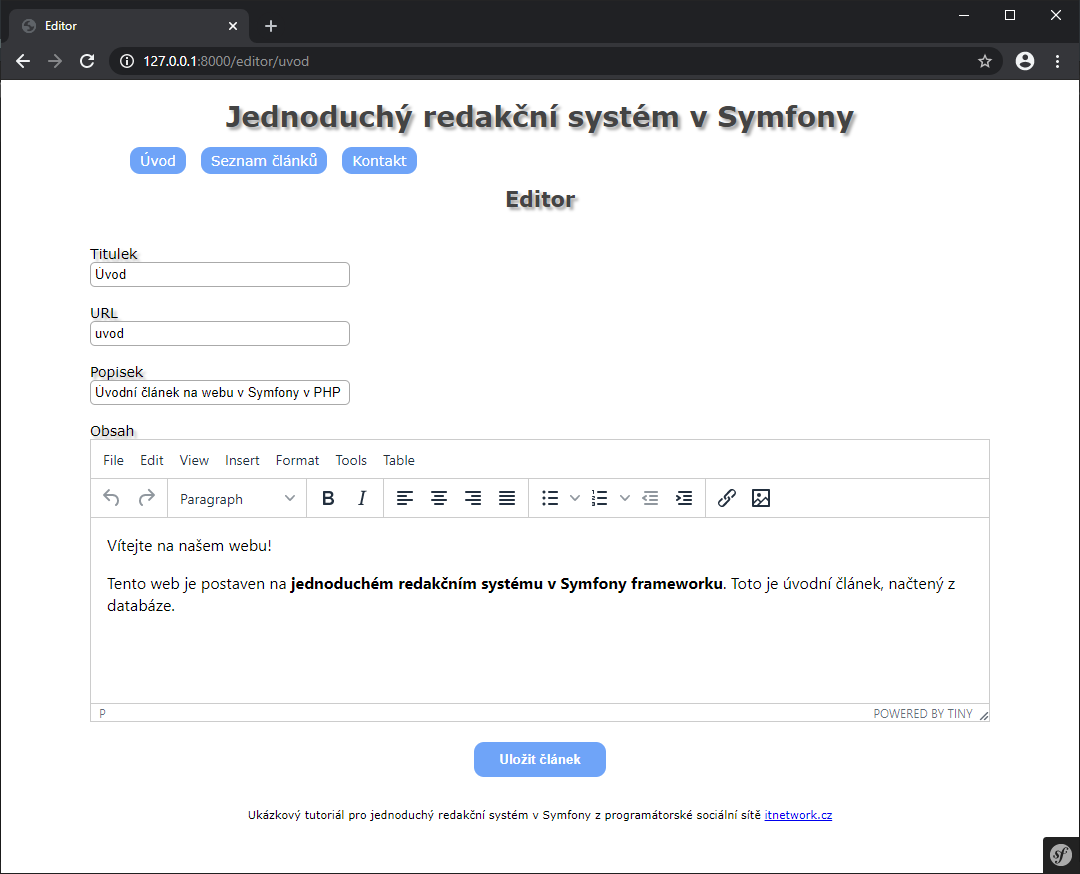This screenshot has height=874, width=1080.
Task: Toggle bold formatting
Action: click(328, 498)
